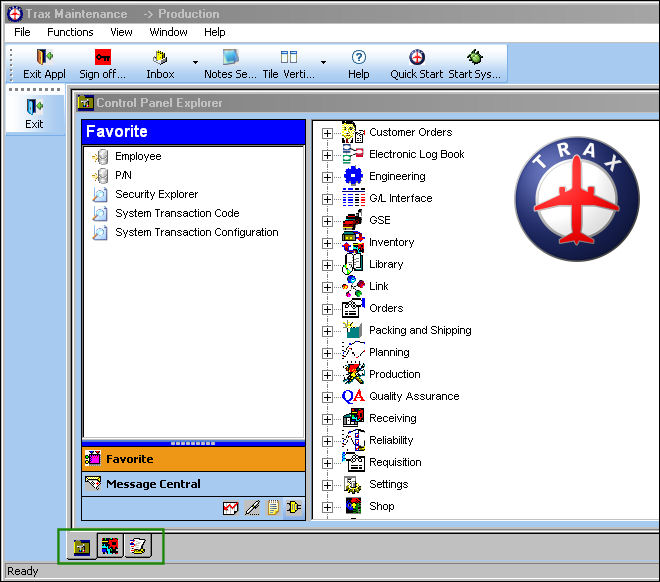Screen dimensions: 660x582
Task: Open the Inbox toolbar icon
Action: (160, 57)
